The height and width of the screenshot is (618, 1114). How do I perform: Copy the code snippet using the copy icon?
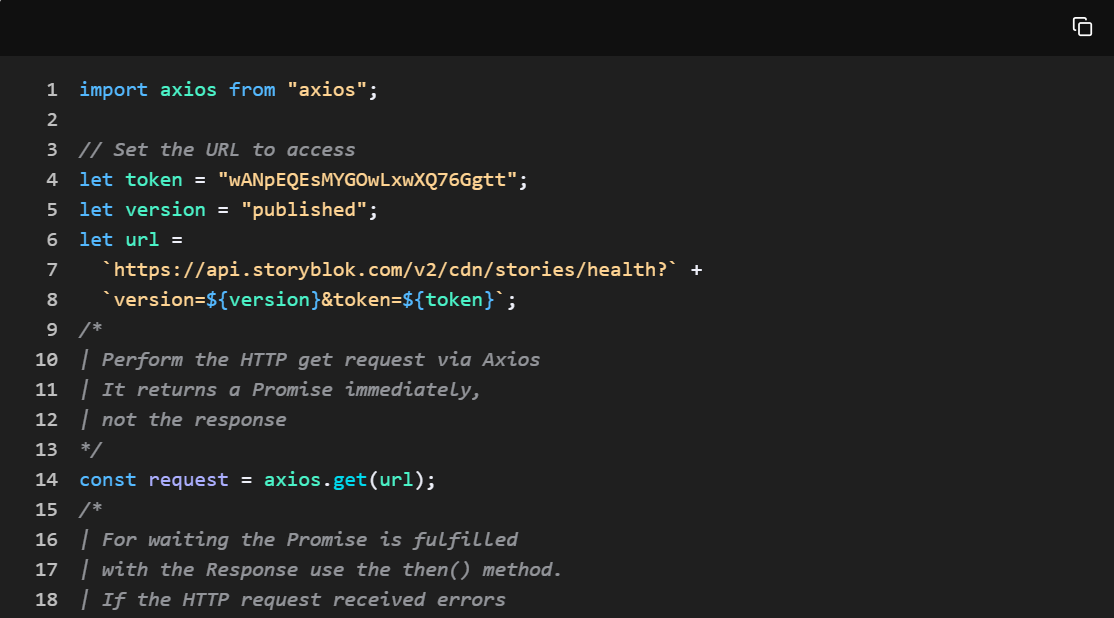(x=1082, y=27)
